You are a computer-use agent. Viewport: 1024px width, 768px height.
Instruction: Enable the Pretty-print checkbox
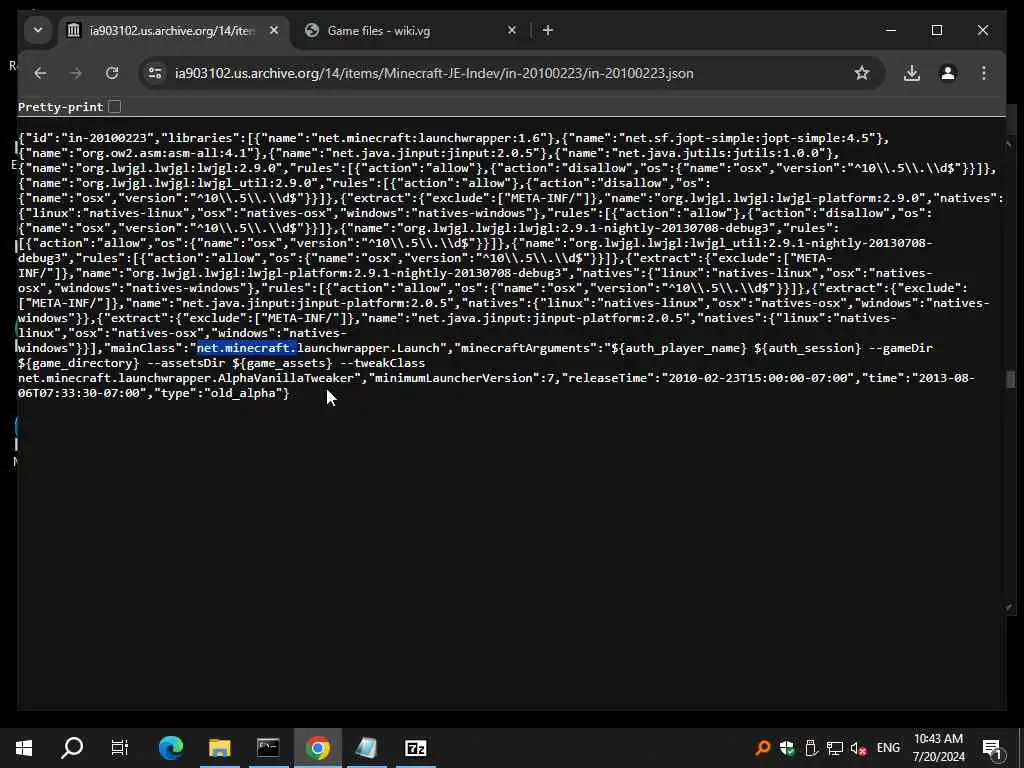115,106
